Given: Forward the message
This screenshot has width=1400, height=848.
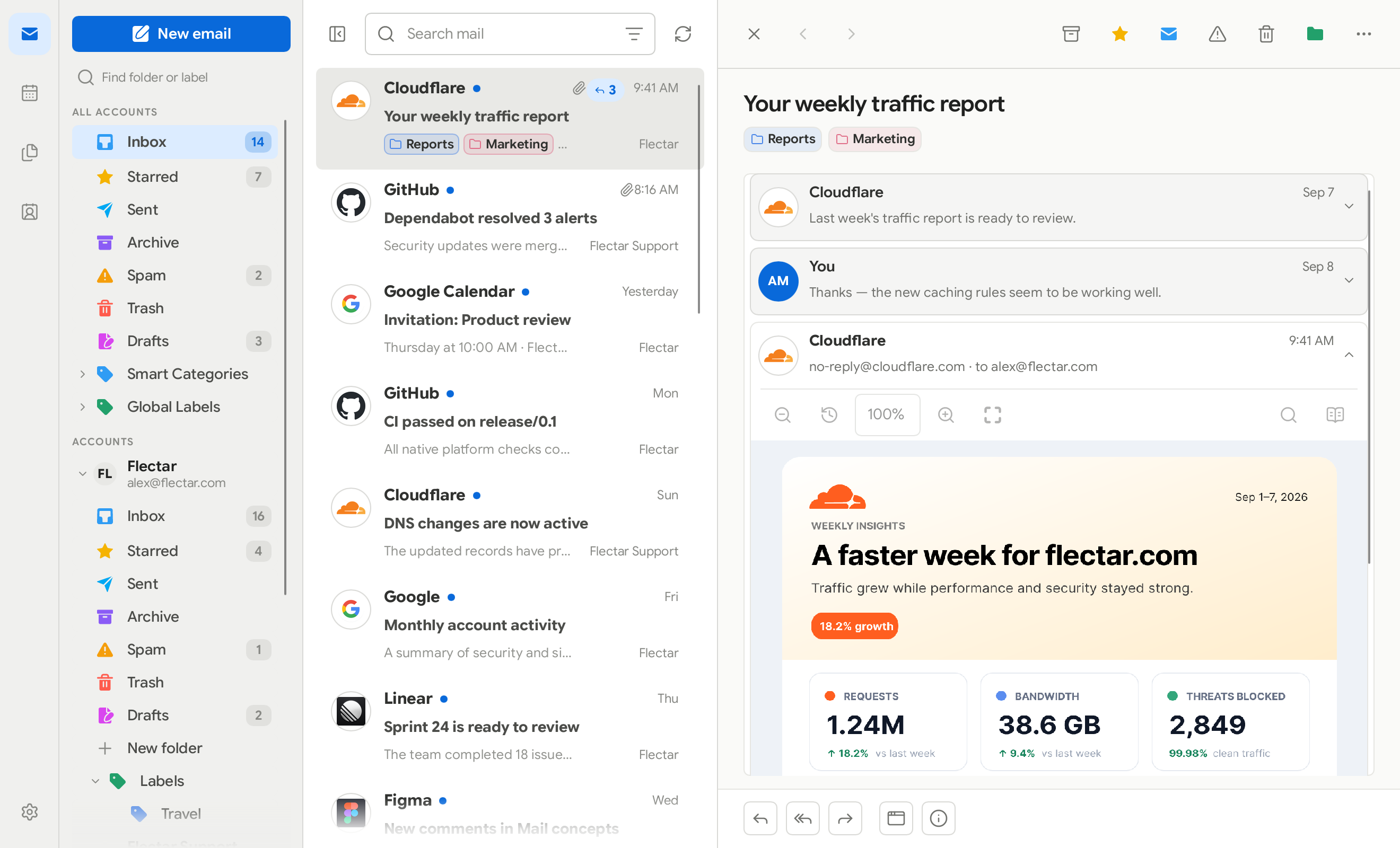Looking at the screenshot, I should (845, 818).
